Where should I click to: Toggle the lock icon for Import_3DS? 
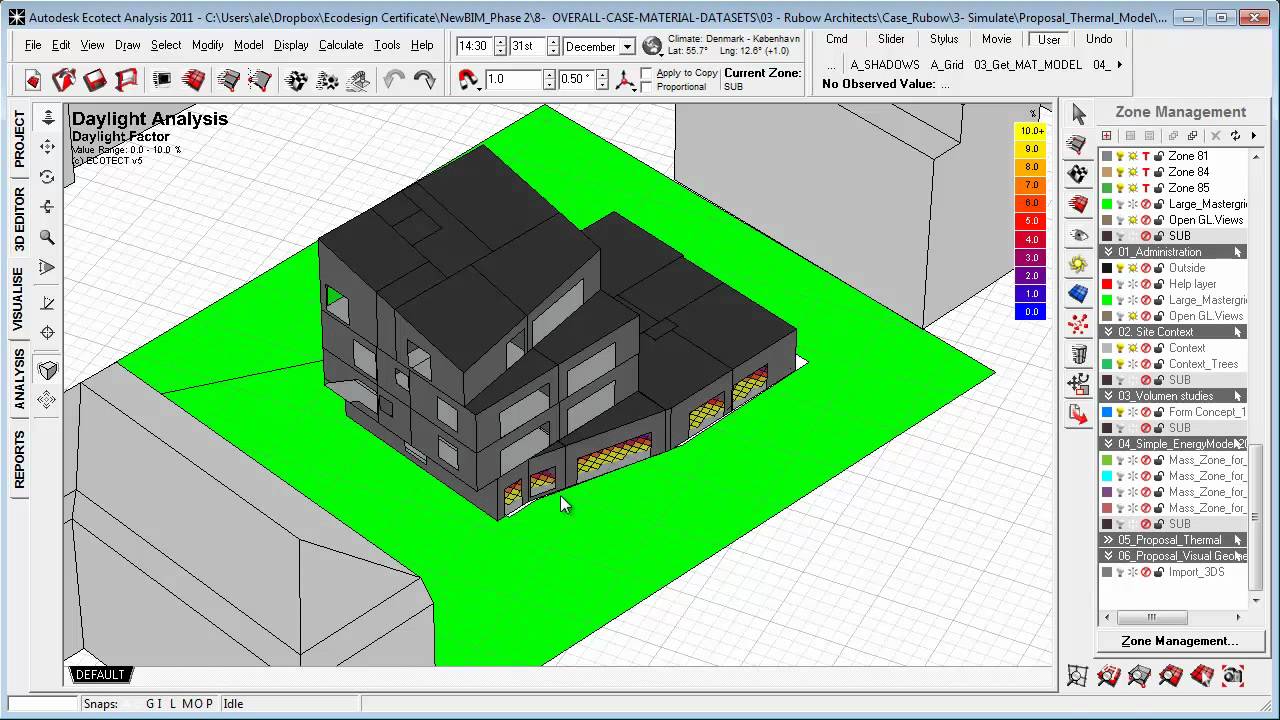tap(1158, 572)
